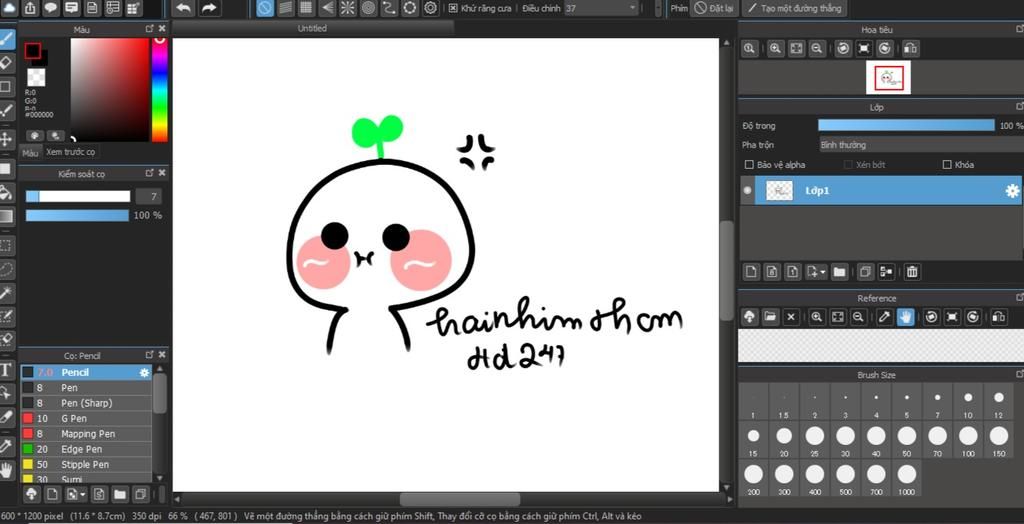Image resolution: width=1024 pixels, height=524 pixels.
Task: Click the navigator preview thumbnail
Action: [x=888, y=78]
